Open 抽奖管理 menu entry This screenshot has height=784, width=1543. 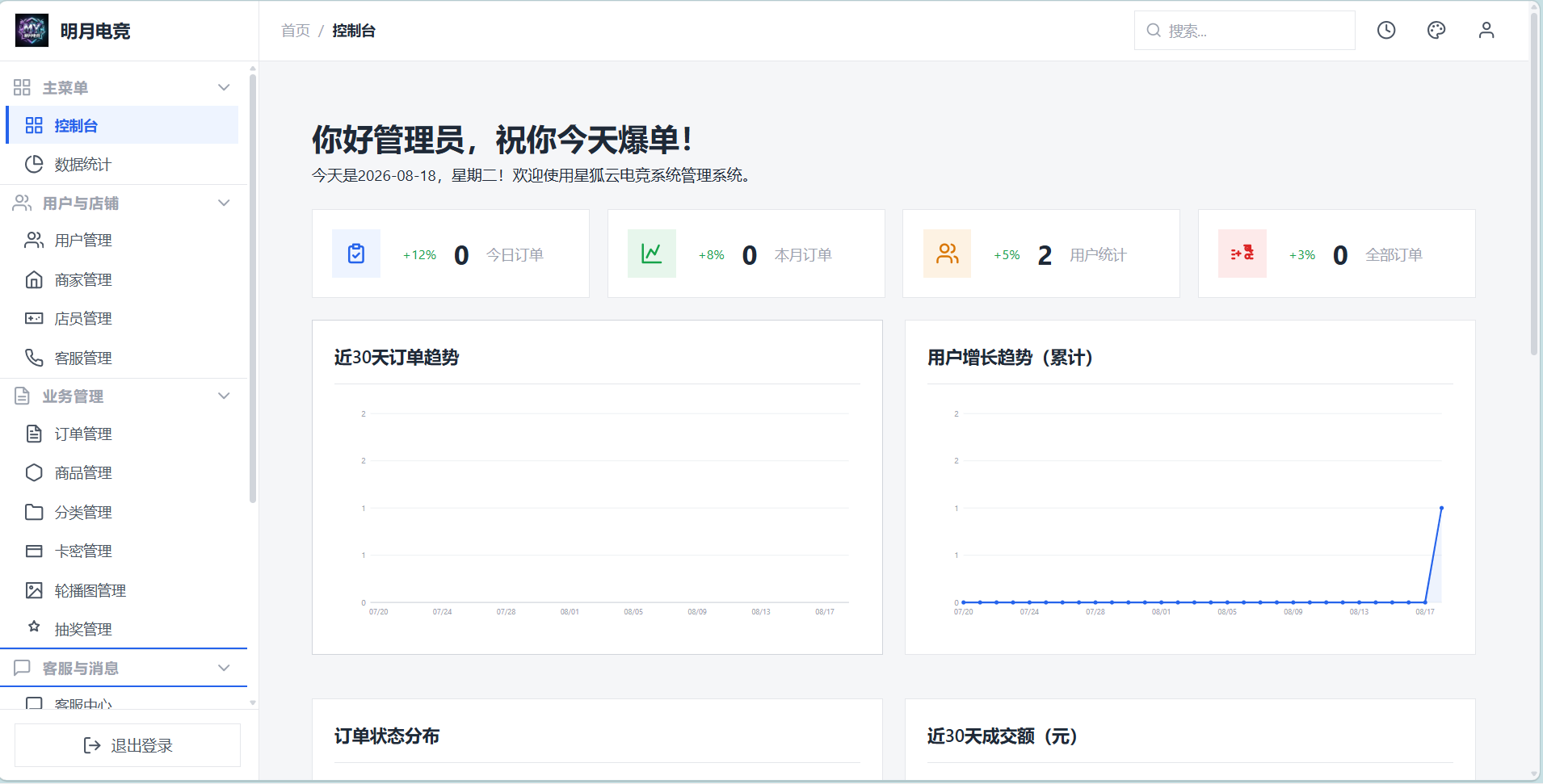point(122,630)
